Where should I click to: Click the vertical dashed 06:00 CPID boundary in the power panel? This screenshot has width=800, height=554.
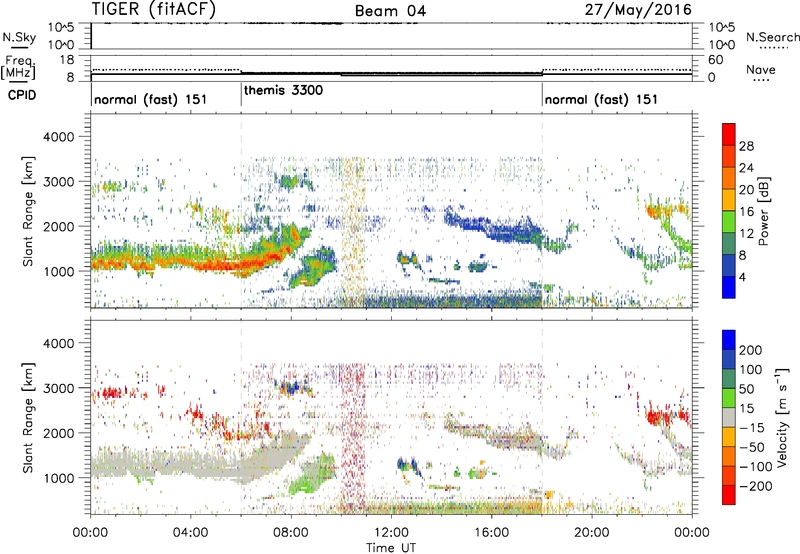tap(241, 211)
